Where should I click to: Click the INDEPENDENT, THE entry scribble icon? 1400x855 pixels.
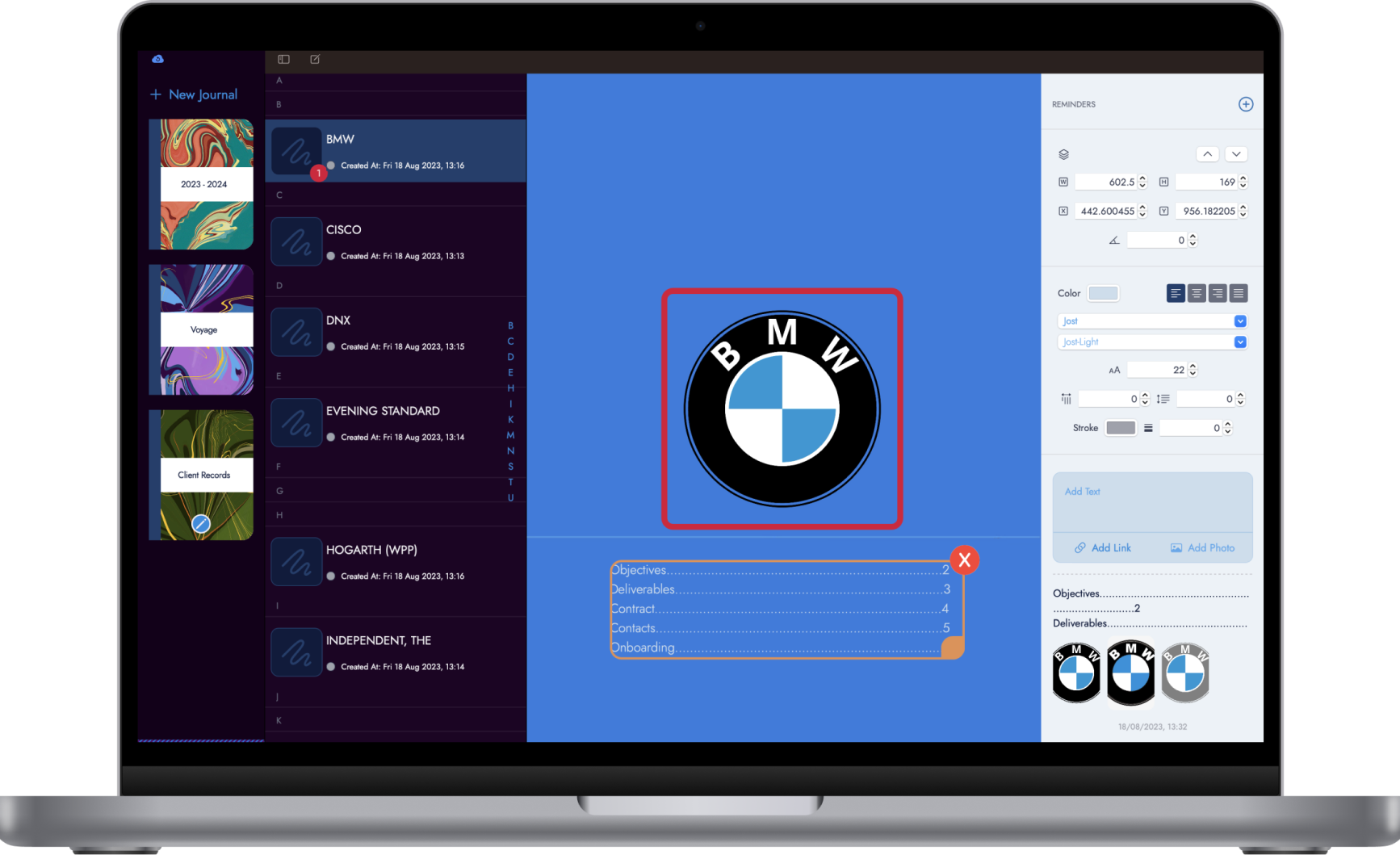(x=296, y=652)
